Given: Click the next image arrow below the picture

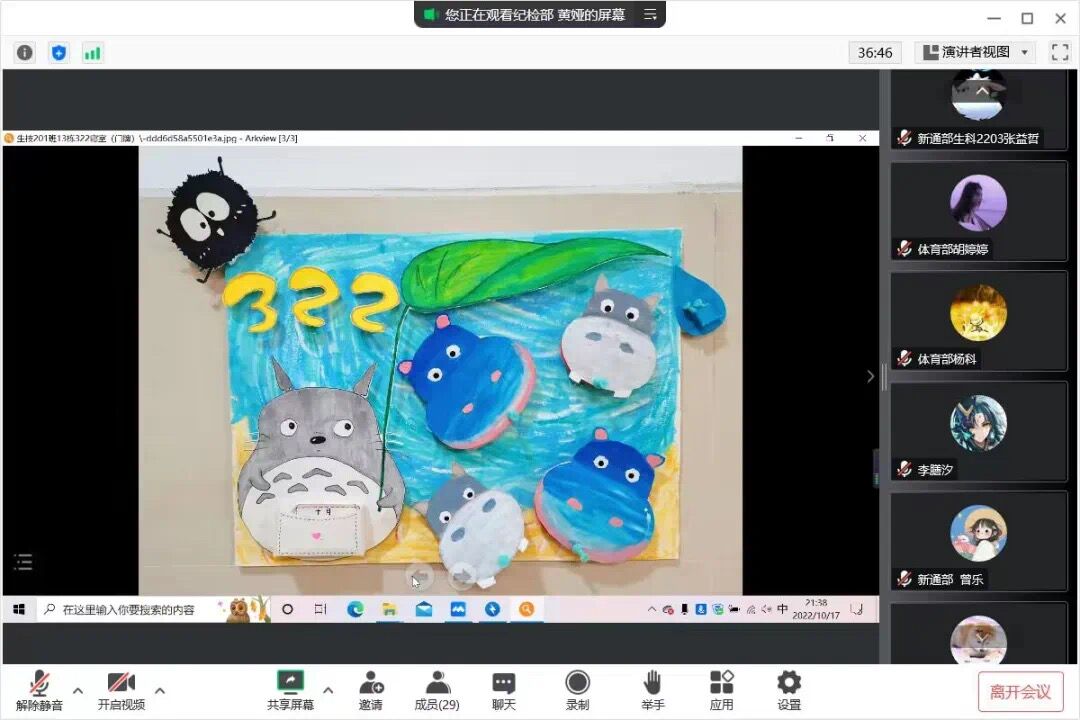Looking at the screenshot, I should pos(462,576).
